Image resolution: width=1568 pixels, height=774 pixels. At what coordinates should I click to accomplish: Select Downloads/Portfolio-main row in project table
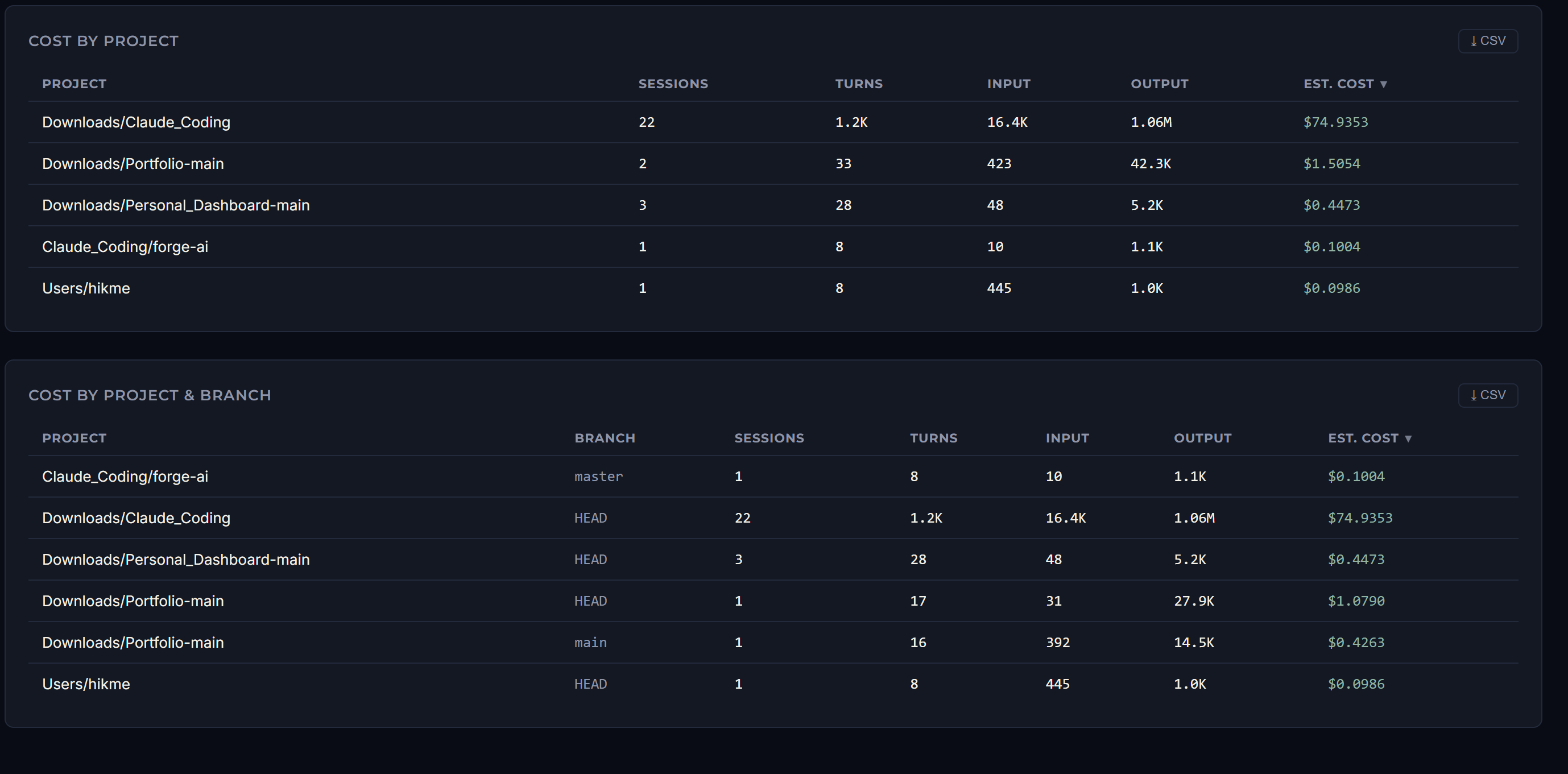pyautogui.click(x=773, y=164)
